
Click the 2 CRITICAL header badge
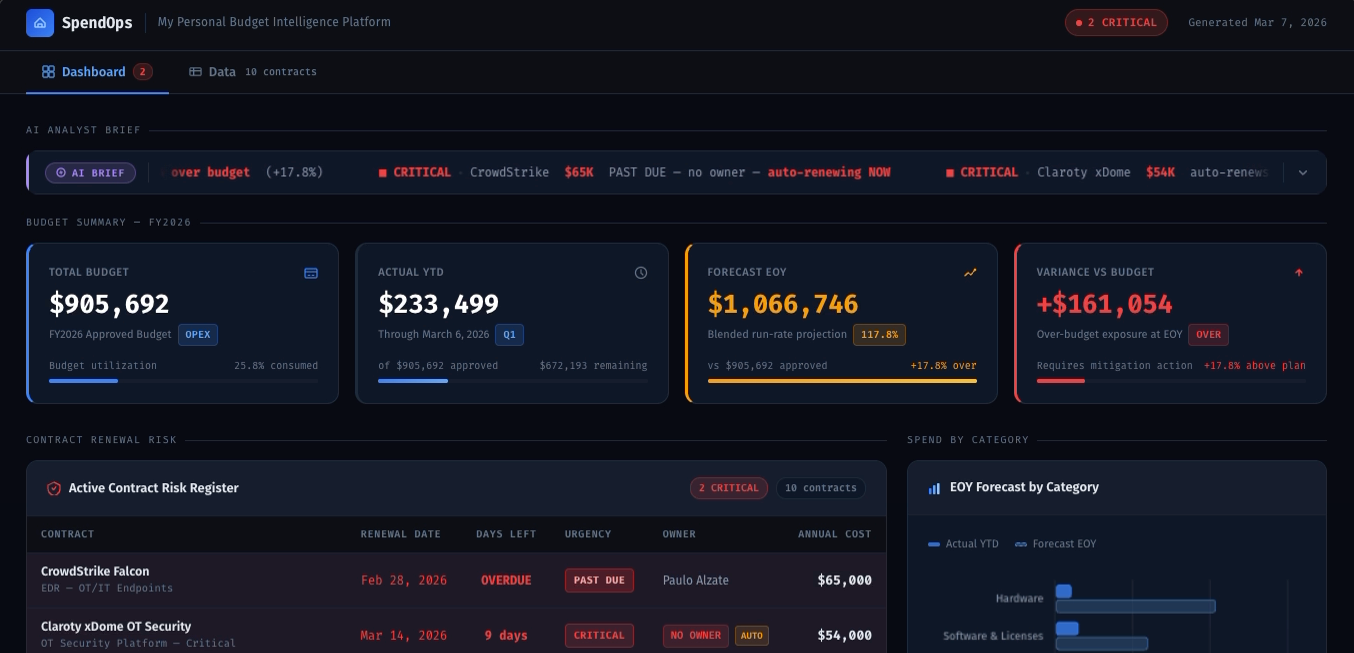click(1116, 21)
